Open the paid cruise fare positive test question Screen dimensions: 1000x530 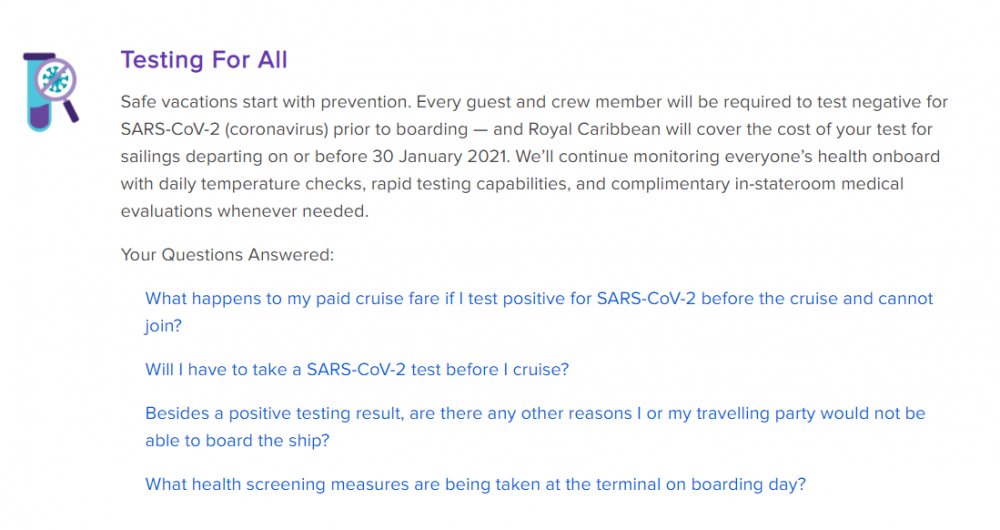[x=539, y=312]
